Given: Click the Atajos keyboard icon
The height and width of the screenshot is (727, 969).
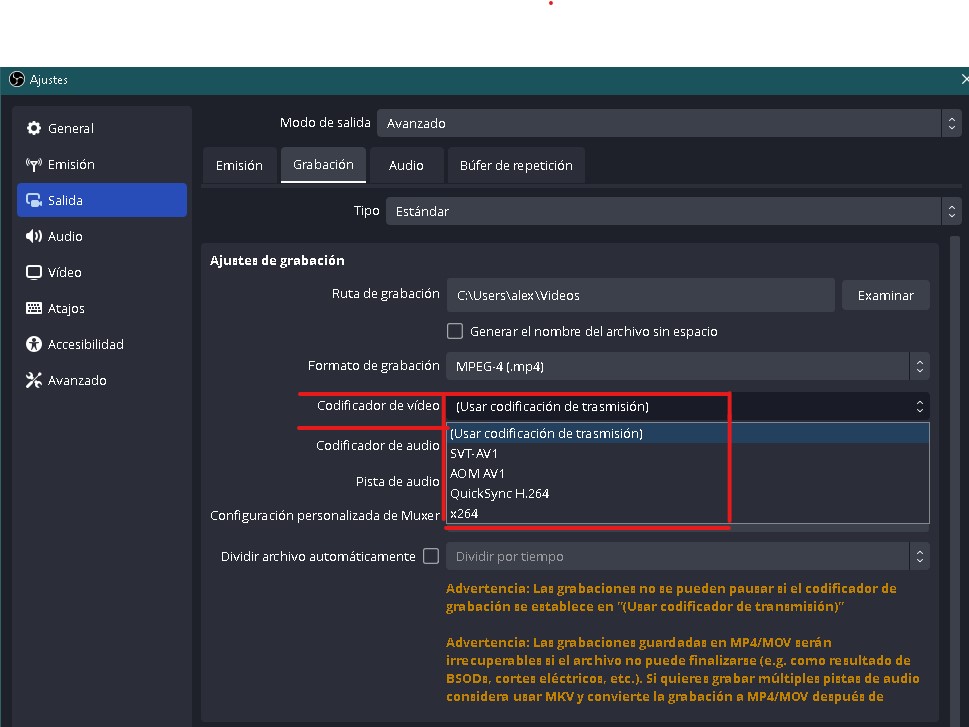Looking at the screenshot, I should (33, 308).
